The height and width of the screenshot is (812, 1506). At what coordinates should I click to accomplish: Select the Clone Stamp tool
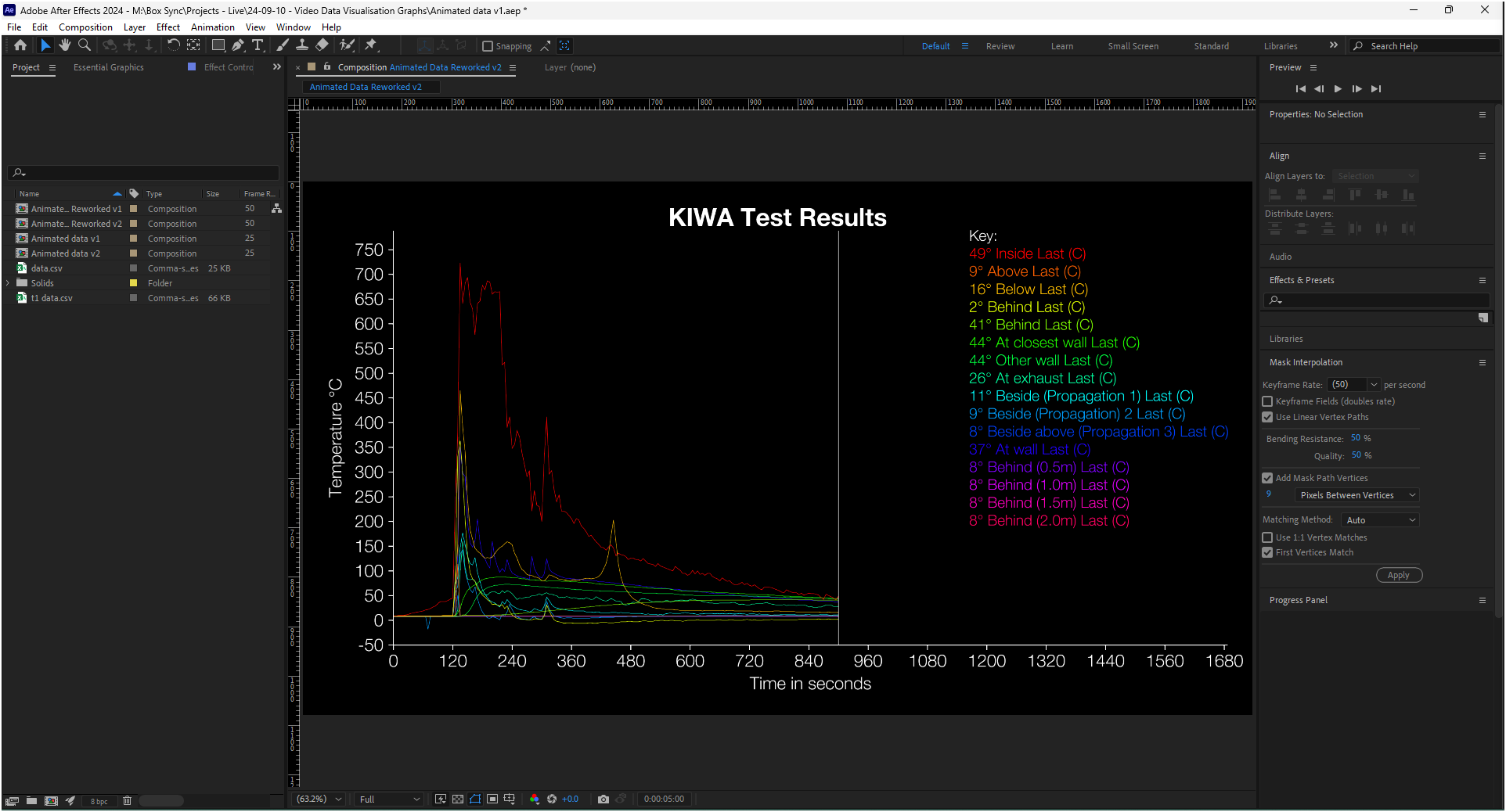(x=302, y=45)
